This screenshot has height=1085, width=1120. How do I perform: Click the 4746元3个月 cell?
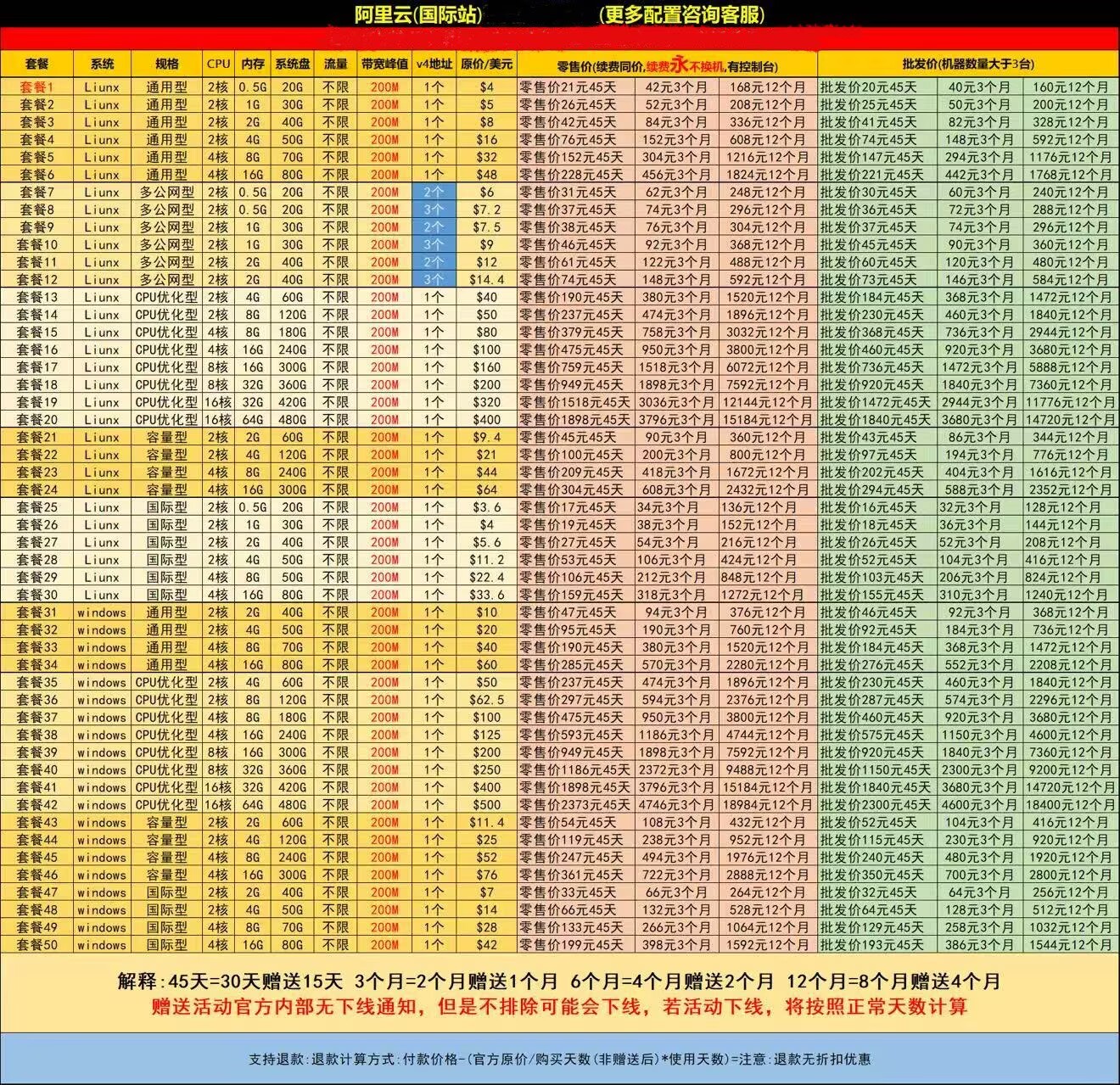coord(676,805)
